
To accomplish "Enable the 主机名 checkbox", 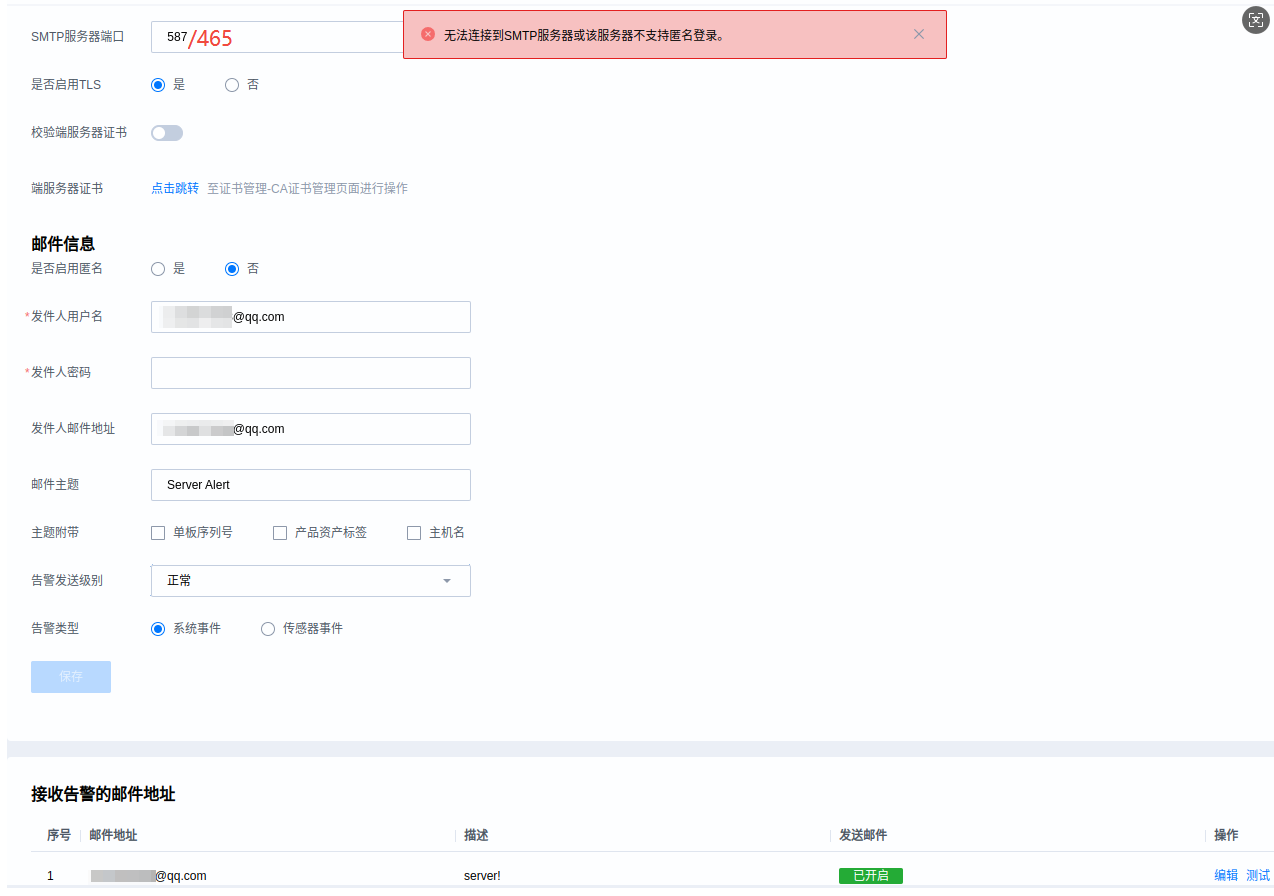I will tap(414, 533).
